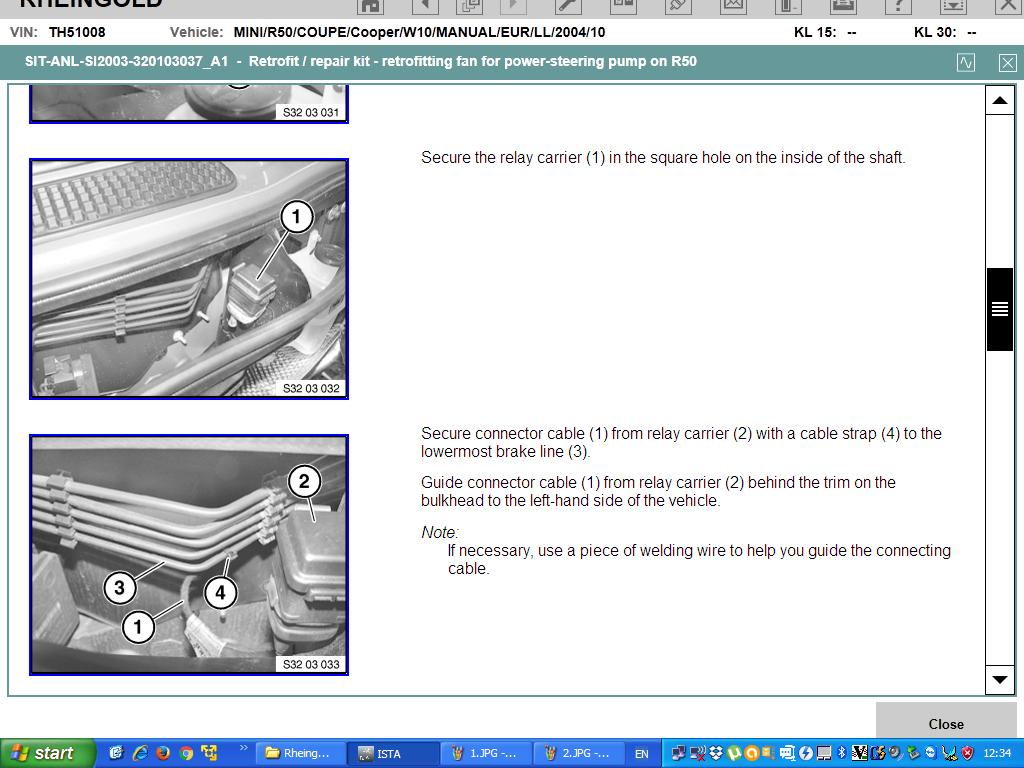Click the pen marker icon in toolbar
The image size is (1024, 768).
[678, 5]
